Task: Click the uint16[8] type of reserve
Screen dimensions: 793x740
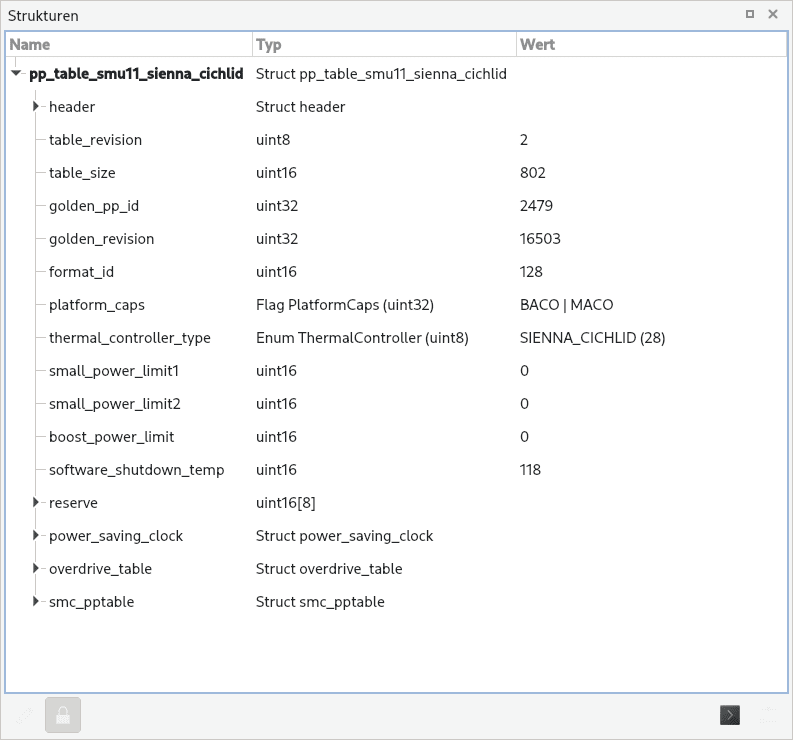Action: pyautogui.click(x=286, y=502)
